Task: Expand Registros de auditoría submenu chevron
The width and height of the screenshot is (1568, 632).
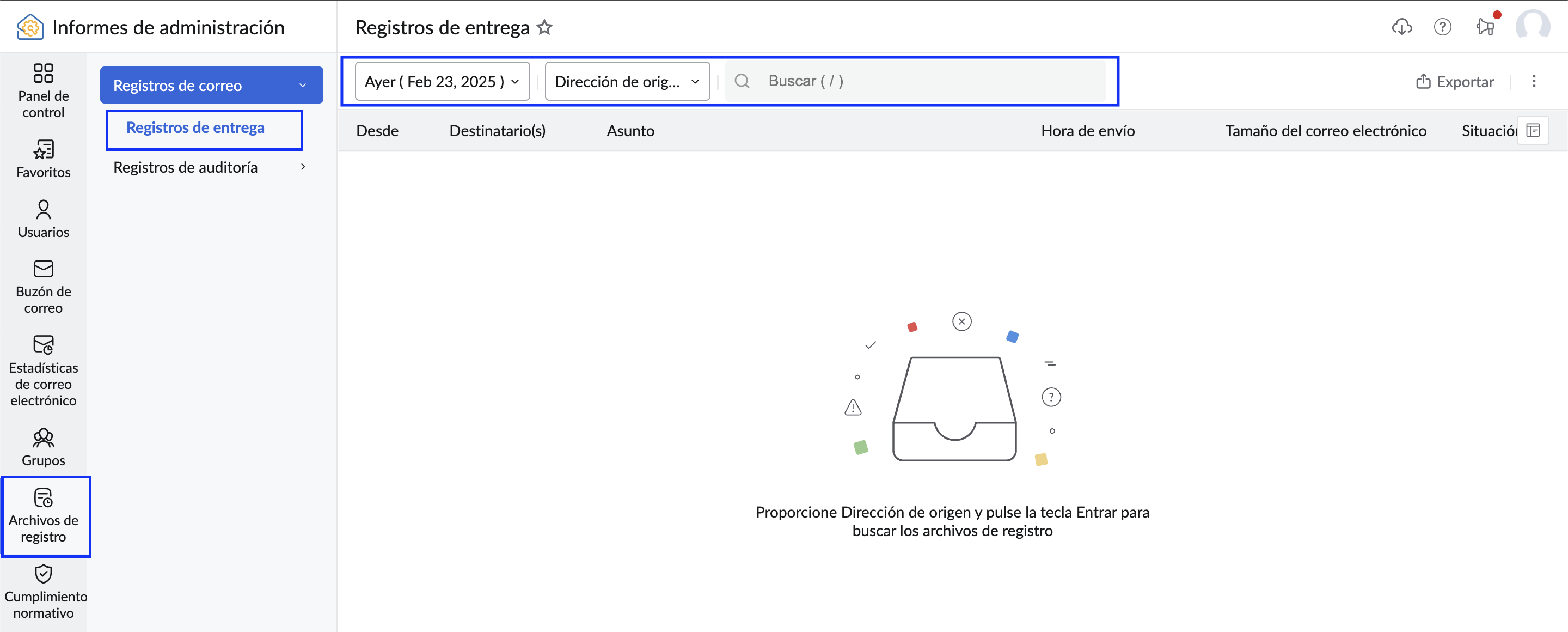Action: point(303,167)
